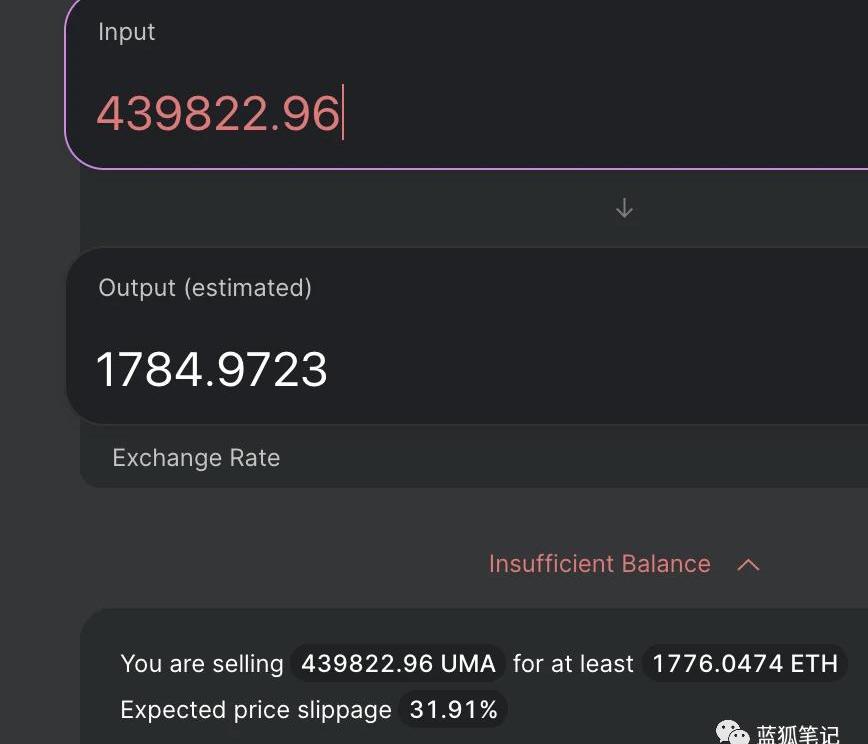Click the 31.91% slippage value
This screenshot has height=744, width=868.
[454, 710]
